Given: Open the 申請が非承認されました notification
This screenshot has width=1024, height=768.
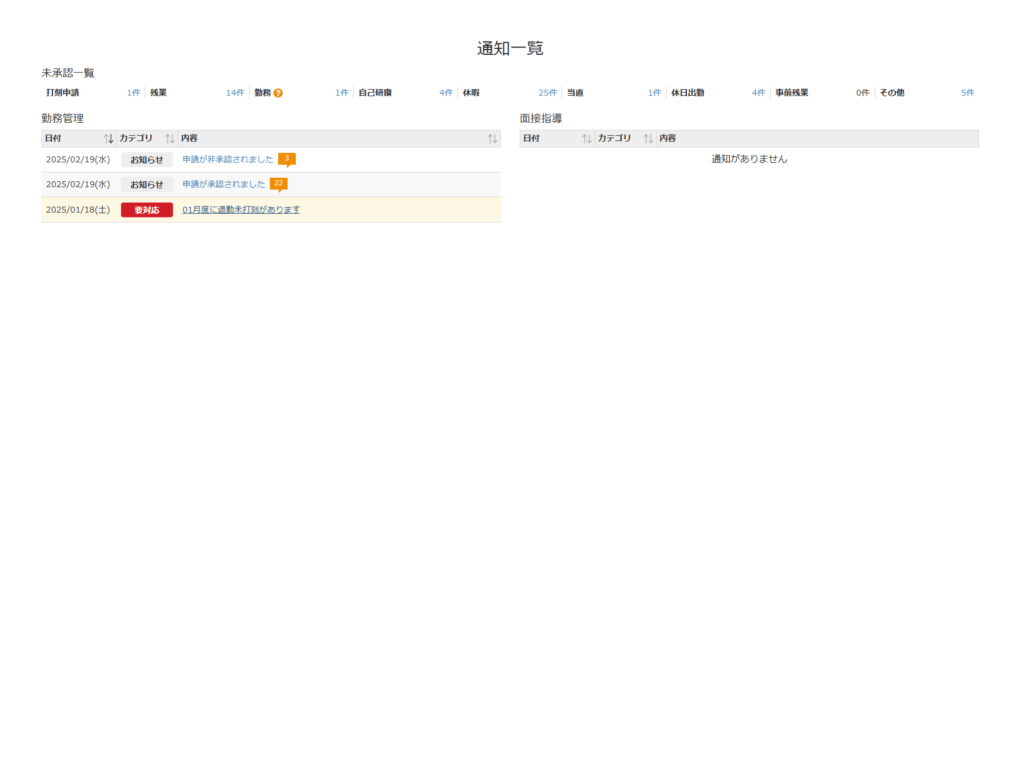Looking at the screenshot, I should click(227, 159).
